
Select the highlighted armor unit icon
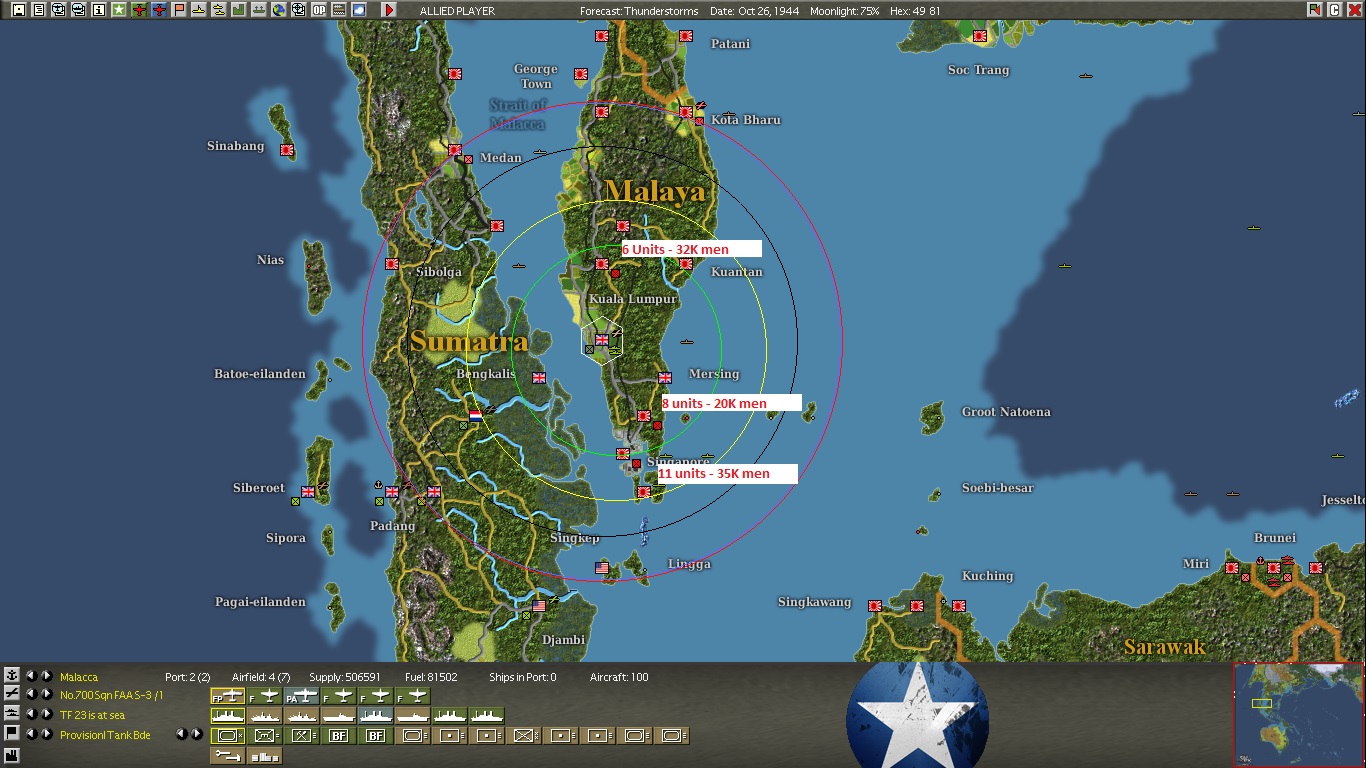point(228,735)
